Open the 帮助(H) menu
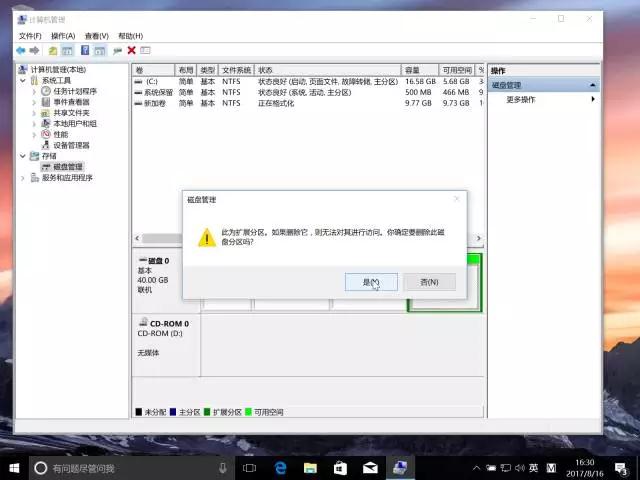 point(130,36)
